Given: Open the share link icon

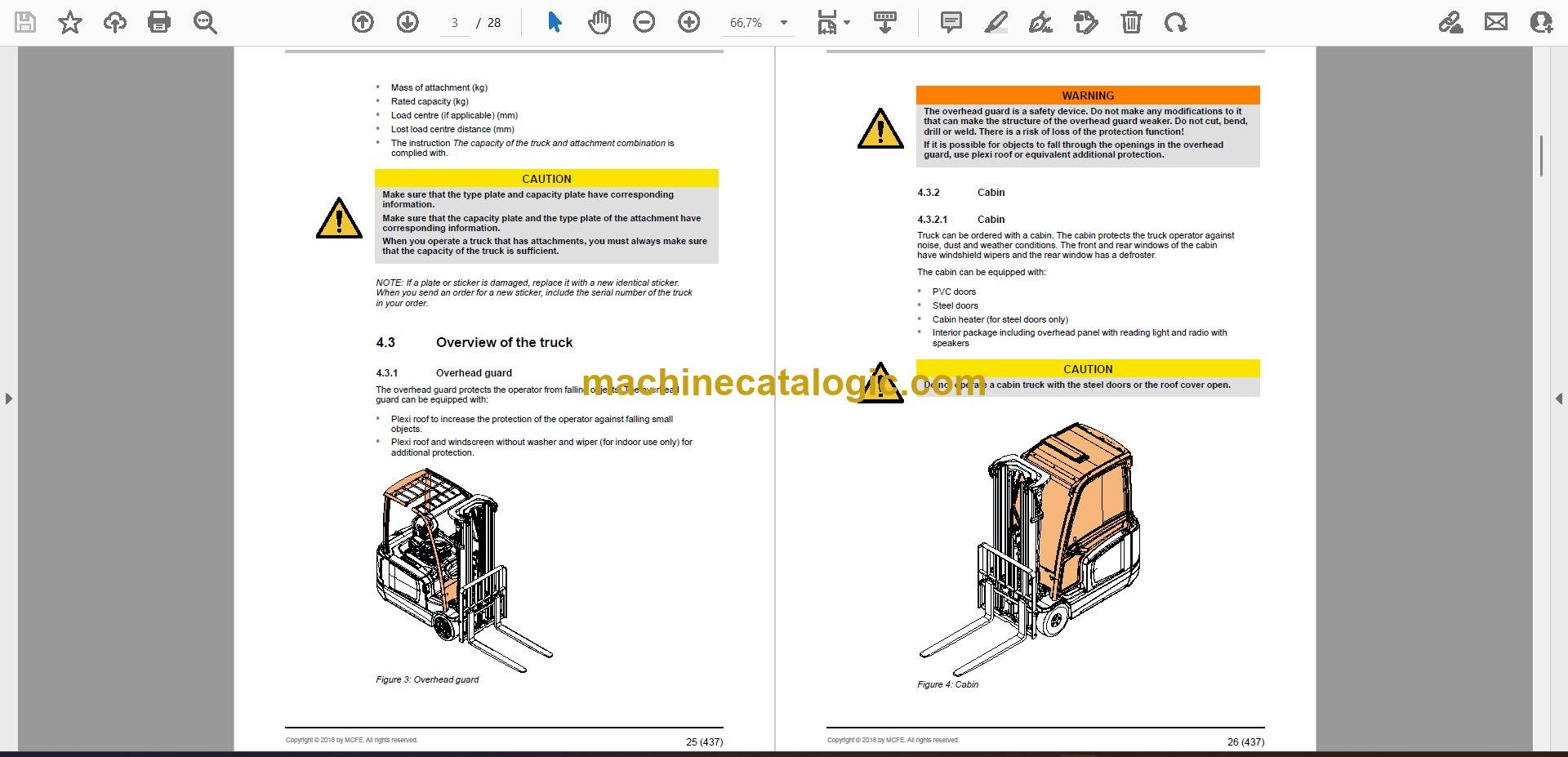Looking at the screenshot, I should (1451, 22).
